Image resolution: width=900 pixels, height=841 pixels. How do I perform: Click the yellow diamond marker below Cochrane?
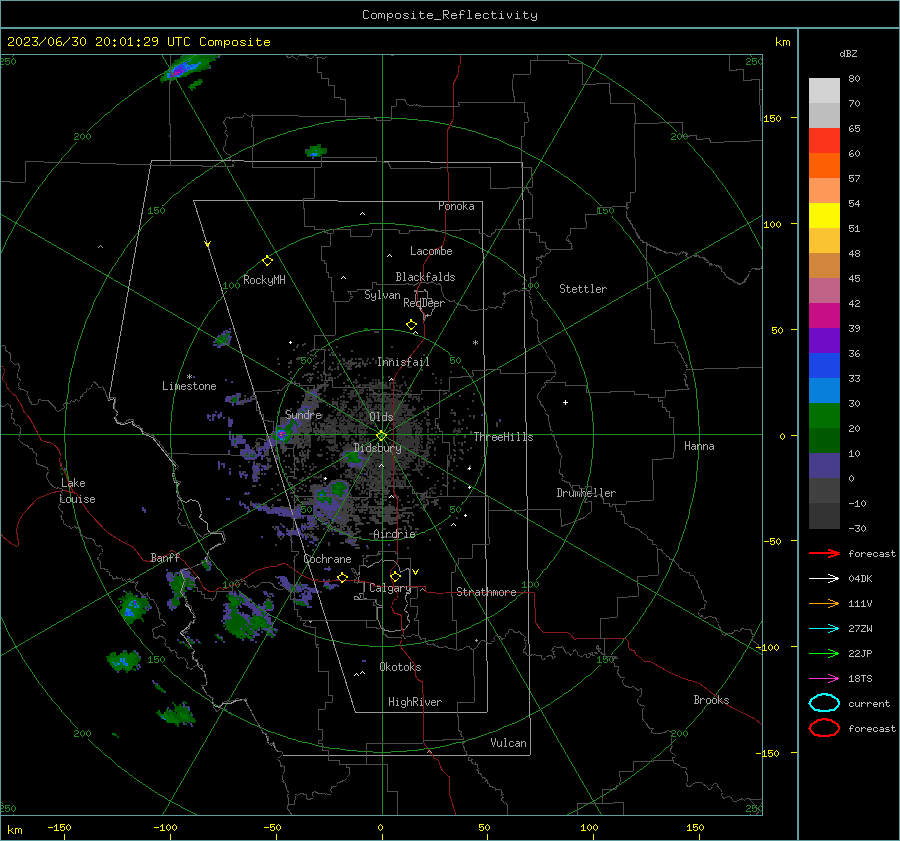tap(342, 577)
